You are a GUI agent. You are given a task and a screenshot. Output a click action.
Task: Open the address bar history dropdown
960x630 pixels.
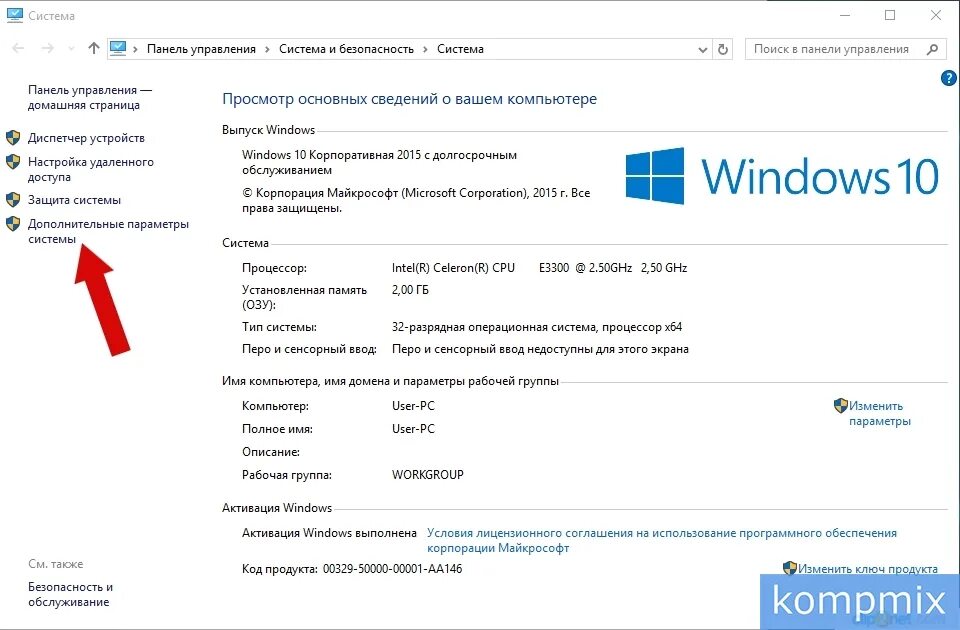point(703,50)
